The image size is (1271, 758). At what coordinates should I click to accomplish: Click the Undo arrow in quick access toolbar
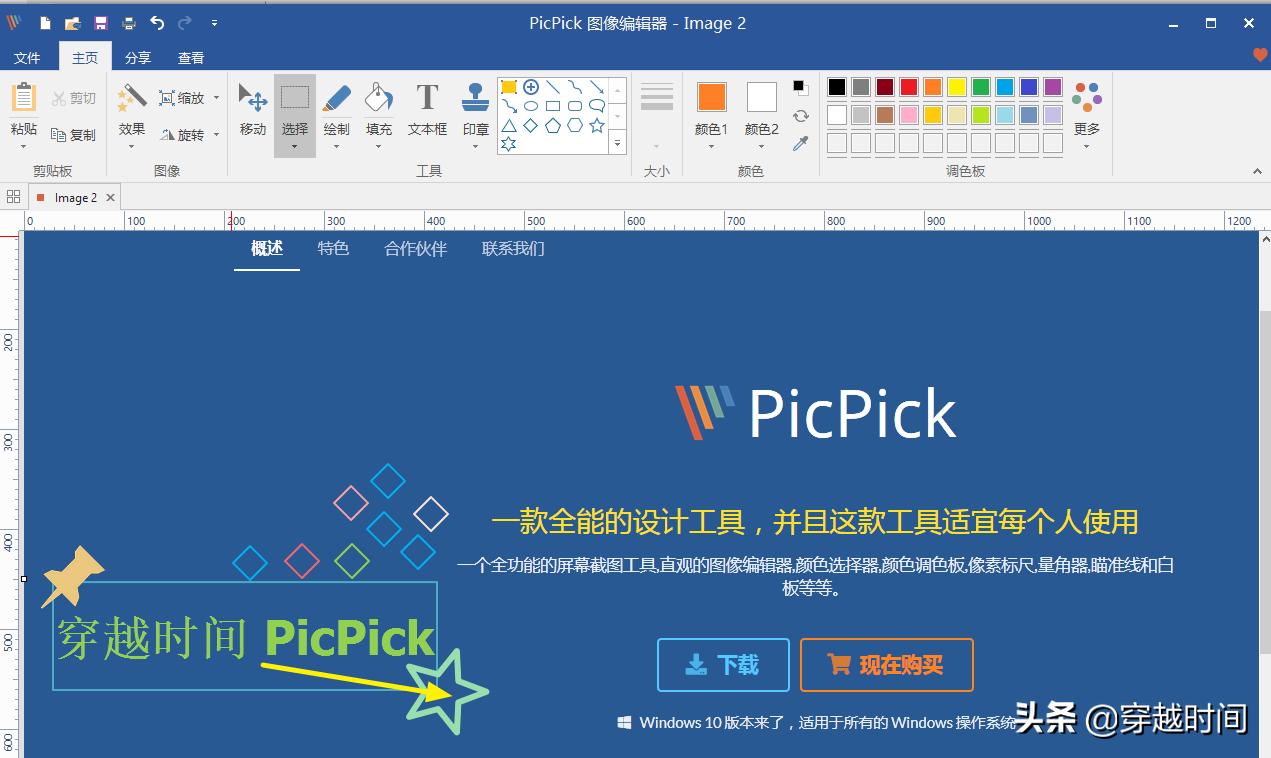(156, 22)
